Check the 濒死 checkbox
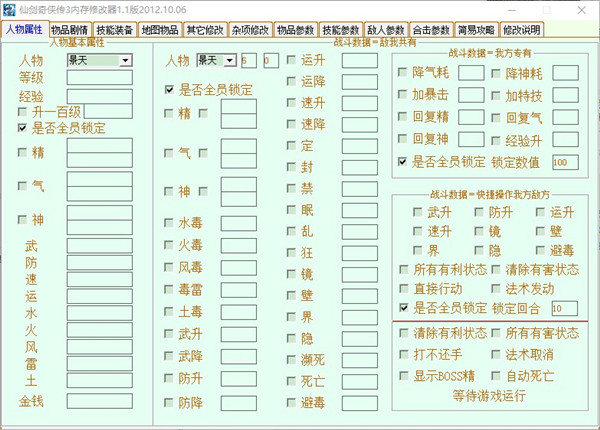This screenshot has height=430, width=600. [x=291, y=360]
